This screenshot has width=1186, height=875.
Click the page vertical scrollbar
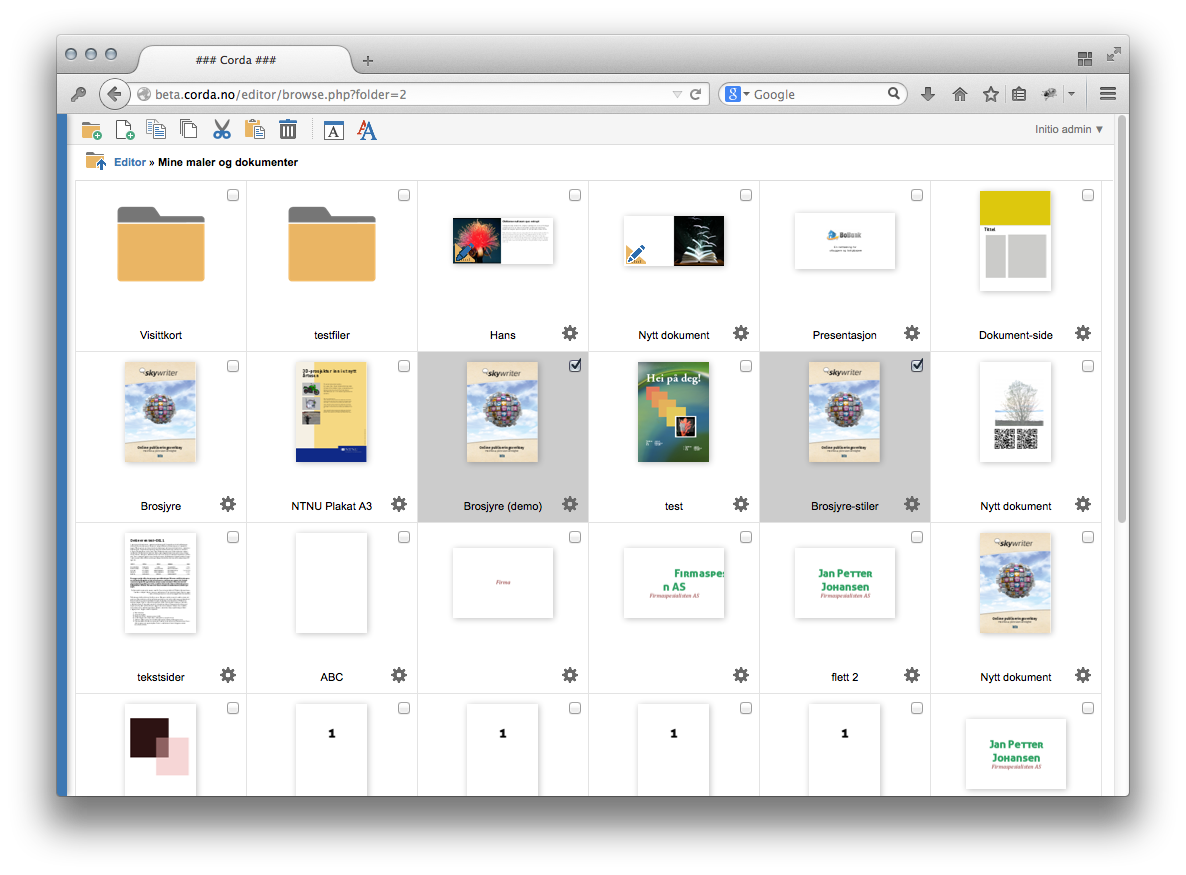(x=1121, y=320)
